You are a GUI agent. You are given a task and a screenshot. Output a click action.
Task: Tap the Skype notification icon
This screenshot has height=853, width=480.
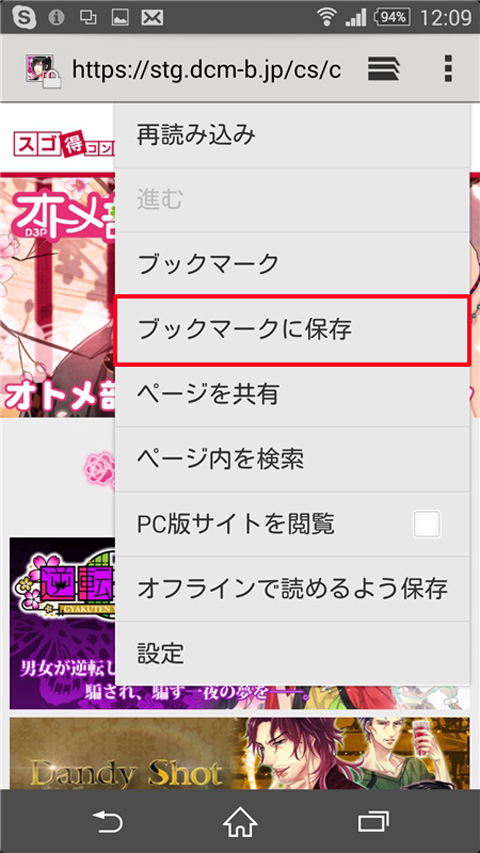23,18
